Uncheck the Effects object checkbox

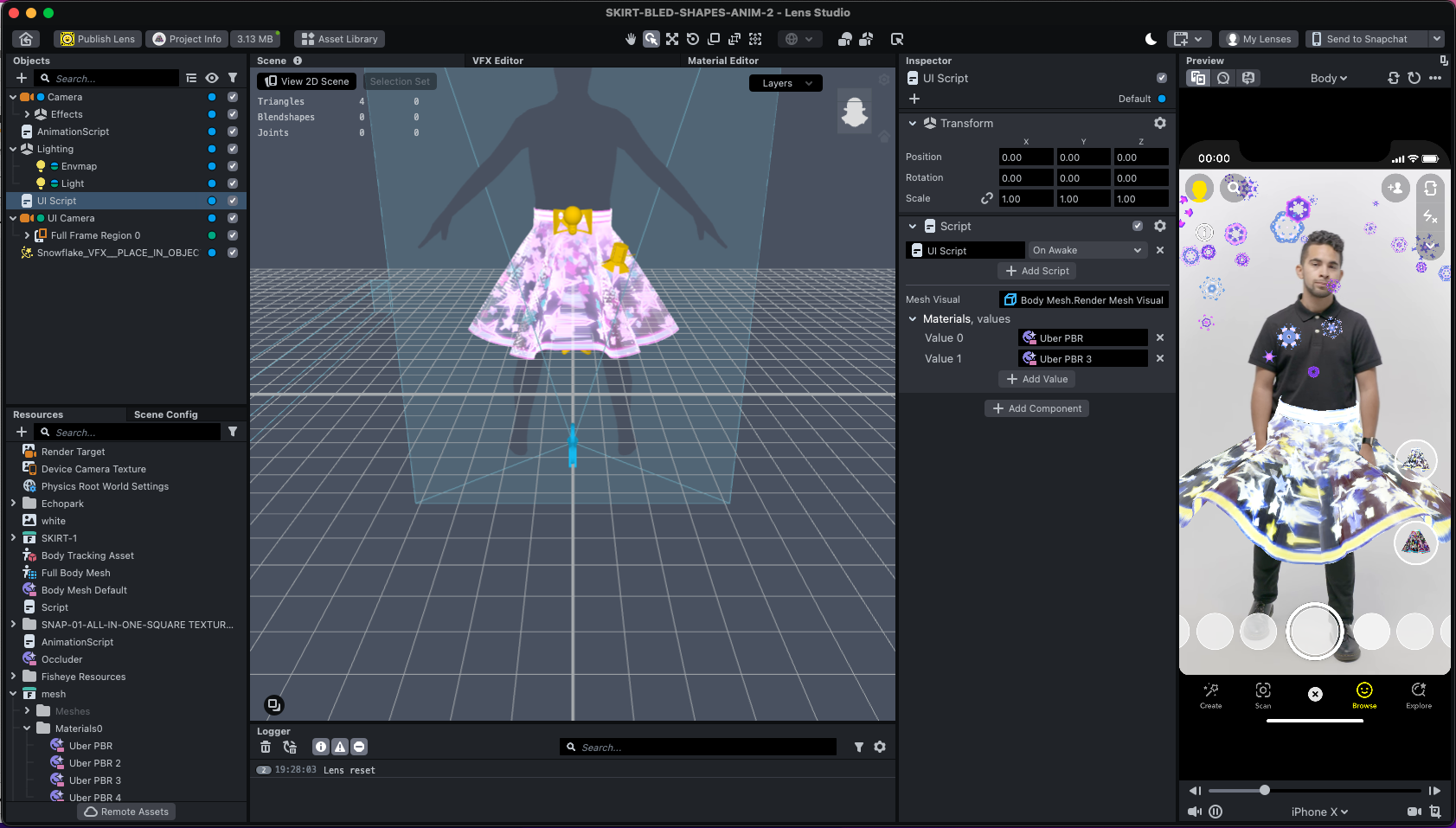point(232,114)
